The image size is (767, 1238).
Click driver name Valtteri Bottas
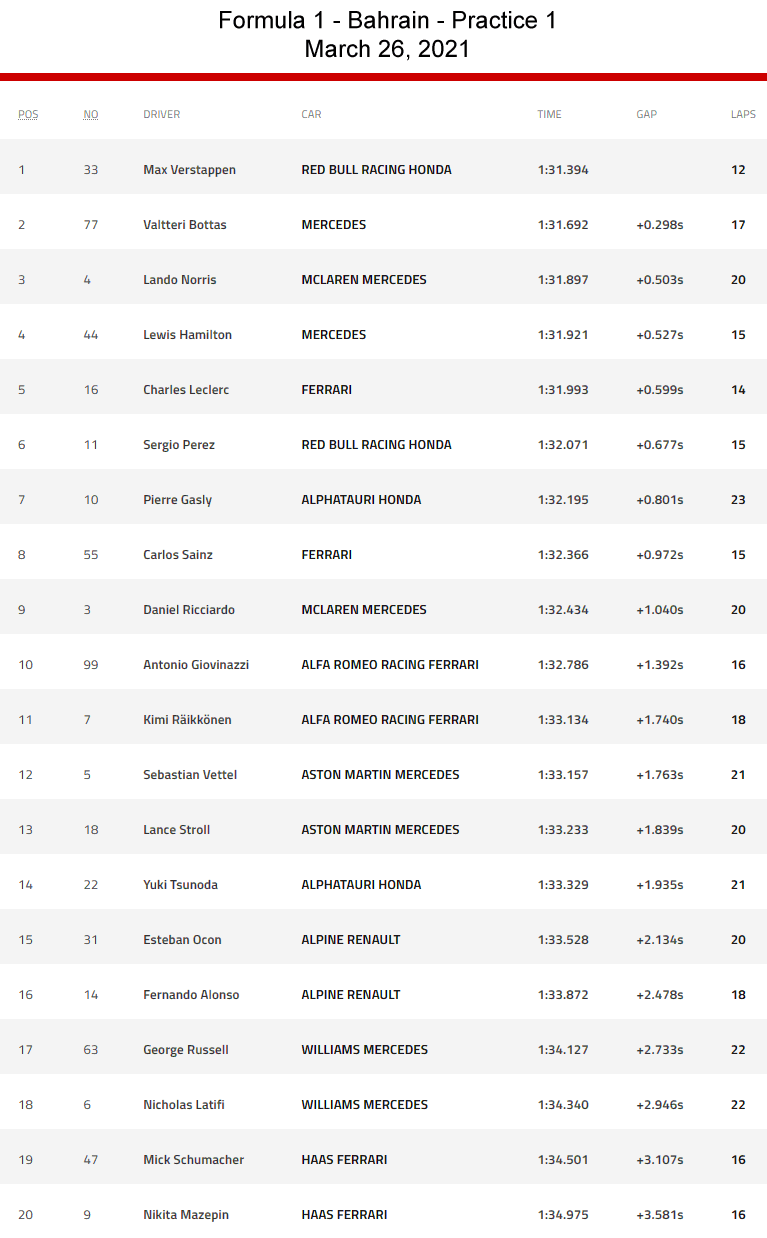tap(185, 225)
